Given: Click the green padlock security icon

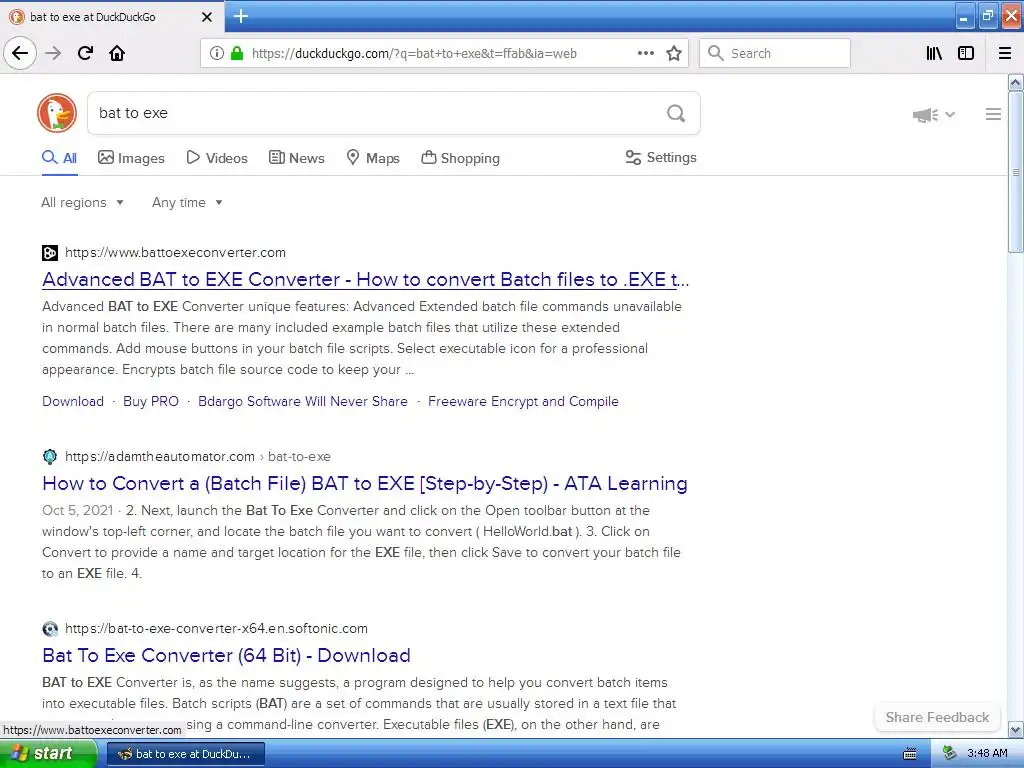Looking at the screenshot, I should [237, 54].
